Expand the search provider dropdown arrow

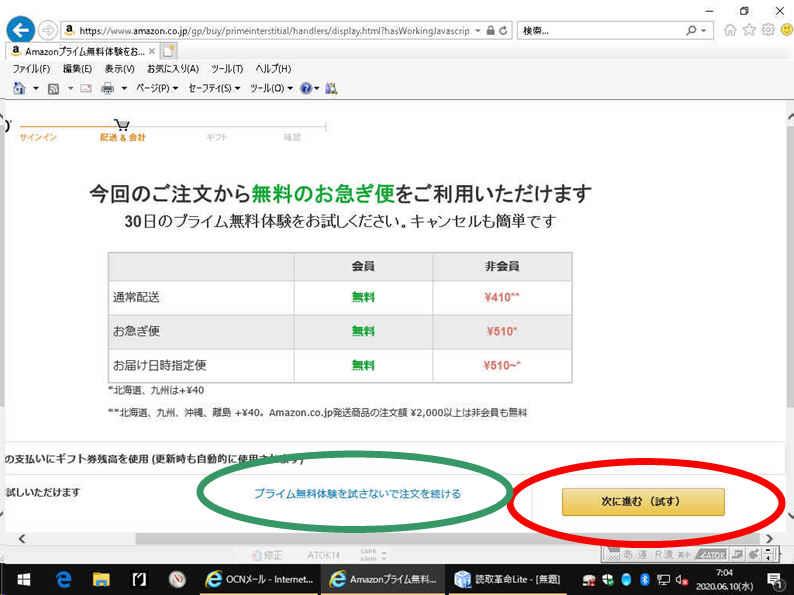click(x=703, y=30)
